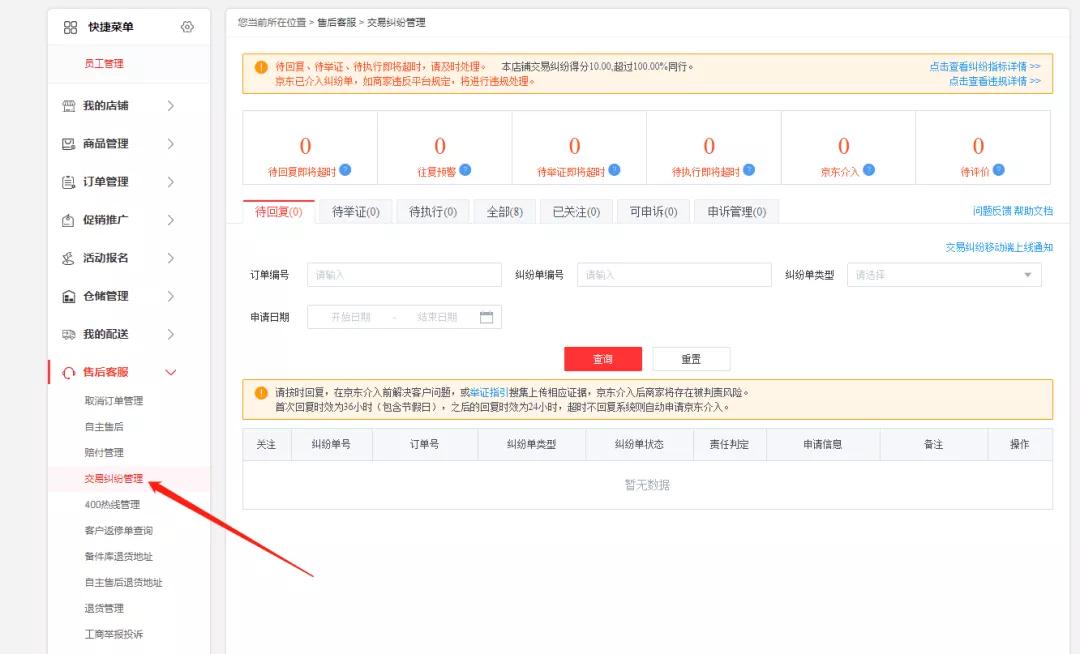
Task: Open 自主售后 submenu item
Action: [x=104, y=427]
